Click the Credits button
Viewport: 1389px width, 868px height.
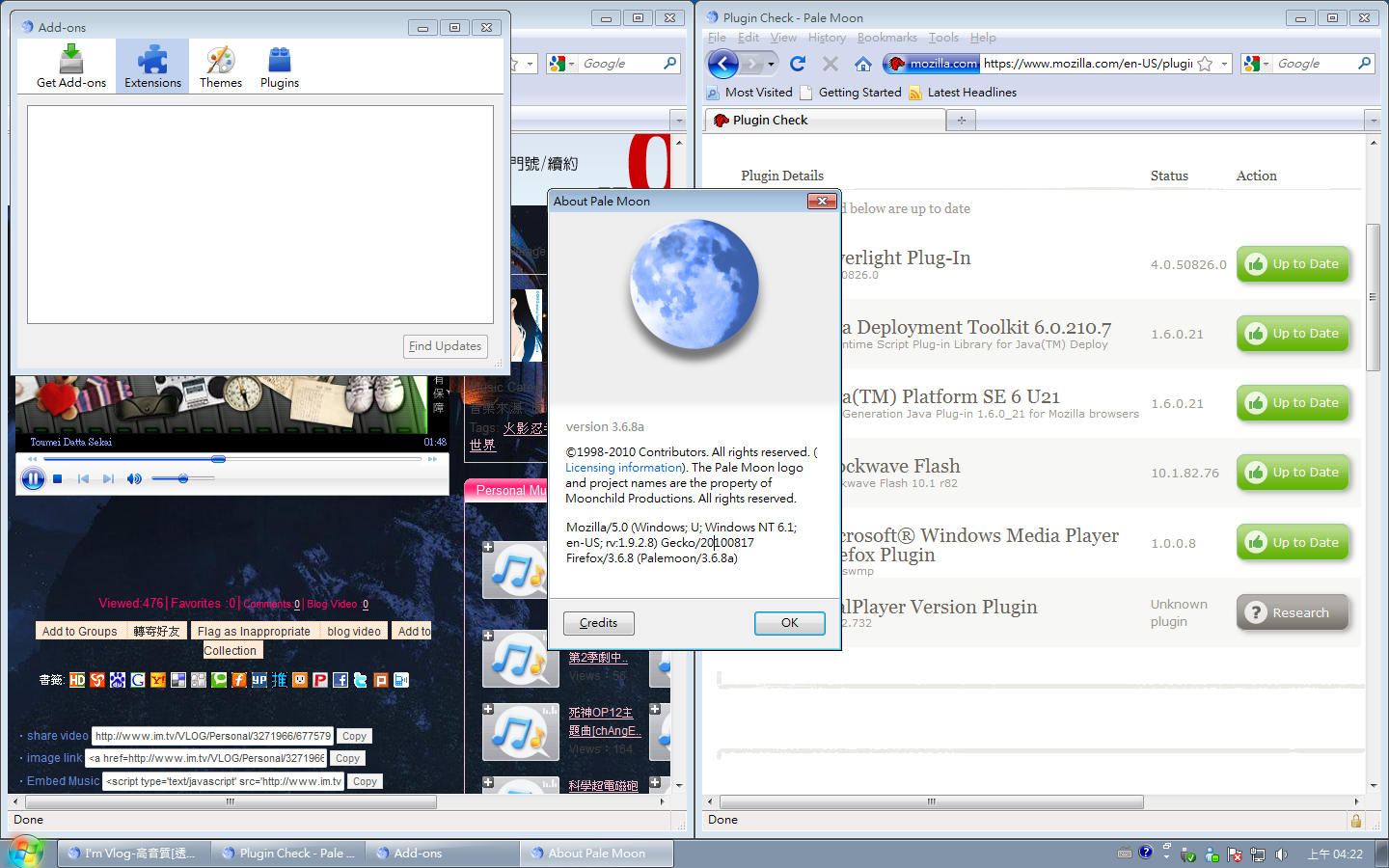pos(598,623)
